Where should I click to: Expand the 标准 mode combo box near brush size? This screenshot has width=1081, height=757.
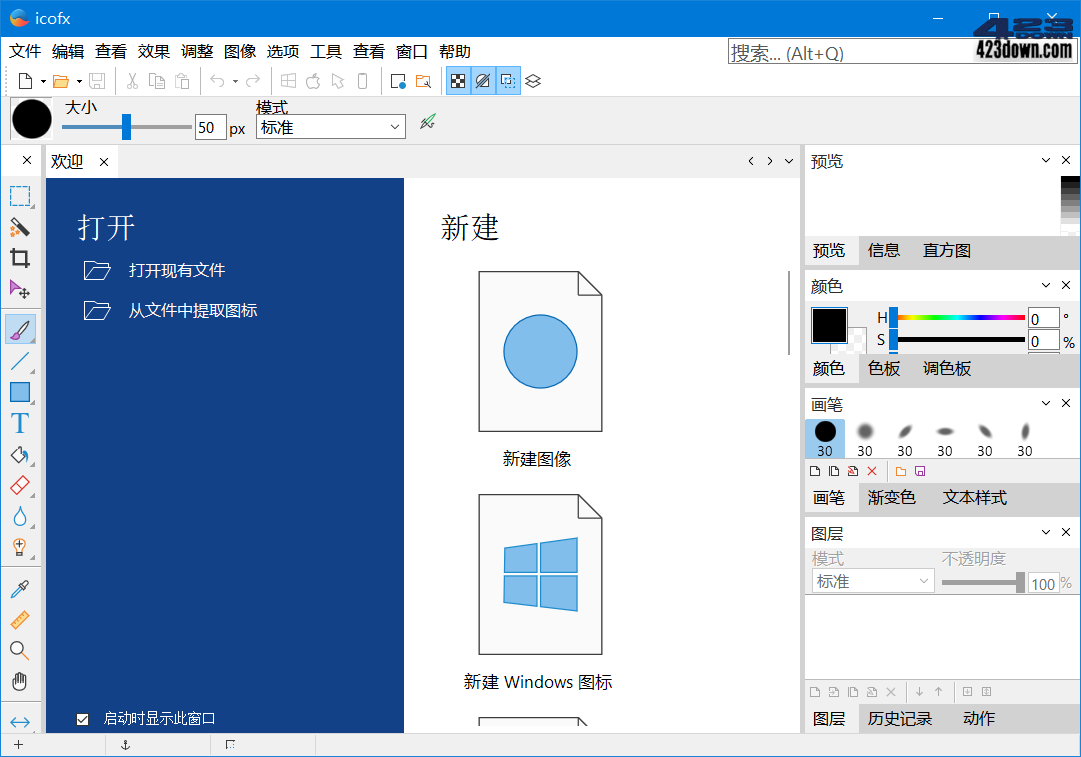[330, 127]
